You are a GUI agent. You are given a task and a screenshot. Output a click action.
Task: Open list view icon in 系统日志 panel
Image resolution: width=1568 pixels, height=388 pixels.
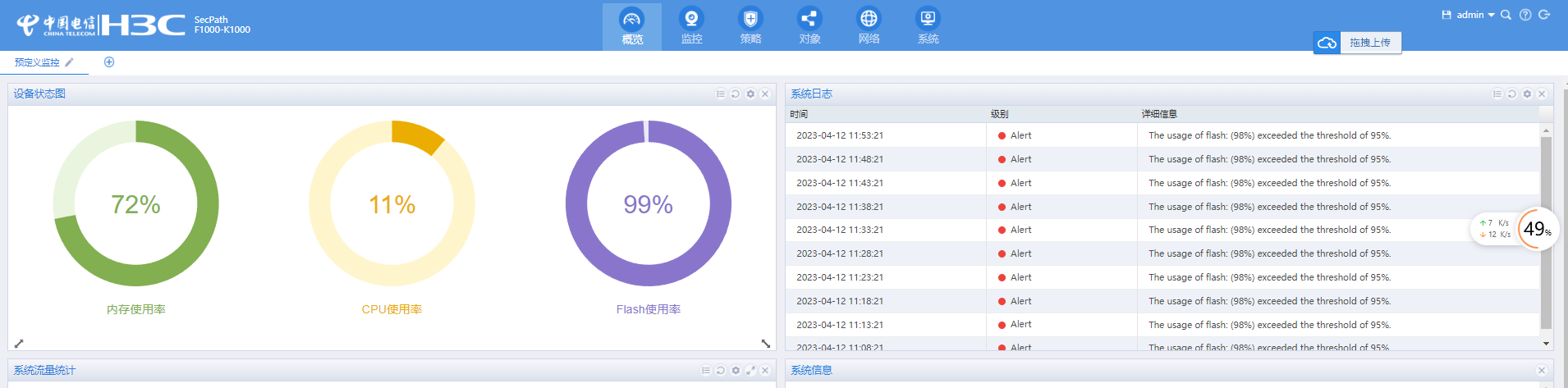coord(1497,94)
